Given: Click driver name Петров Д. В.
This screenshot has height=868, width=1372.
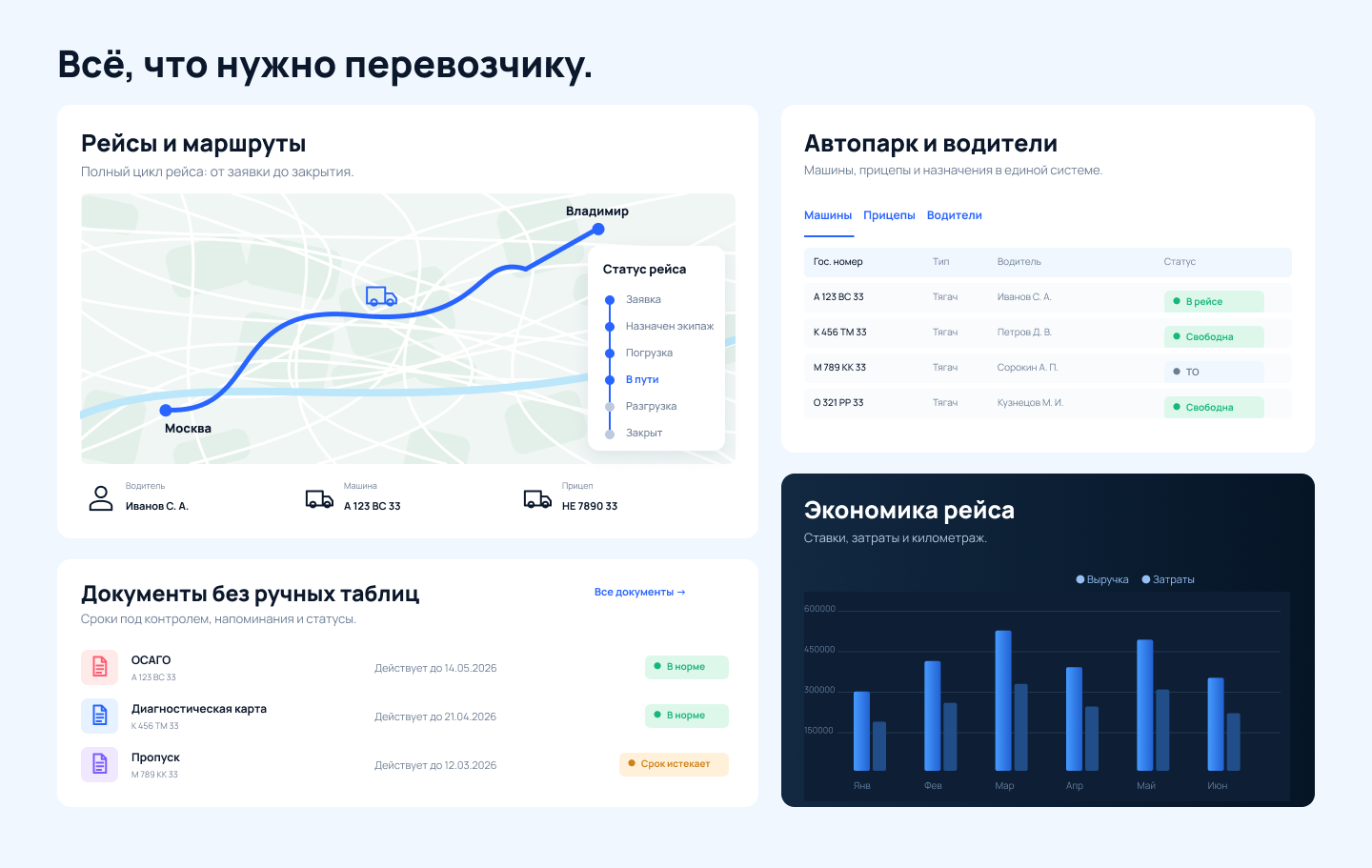Looking at the screenshot, I should pos(1024,333).
